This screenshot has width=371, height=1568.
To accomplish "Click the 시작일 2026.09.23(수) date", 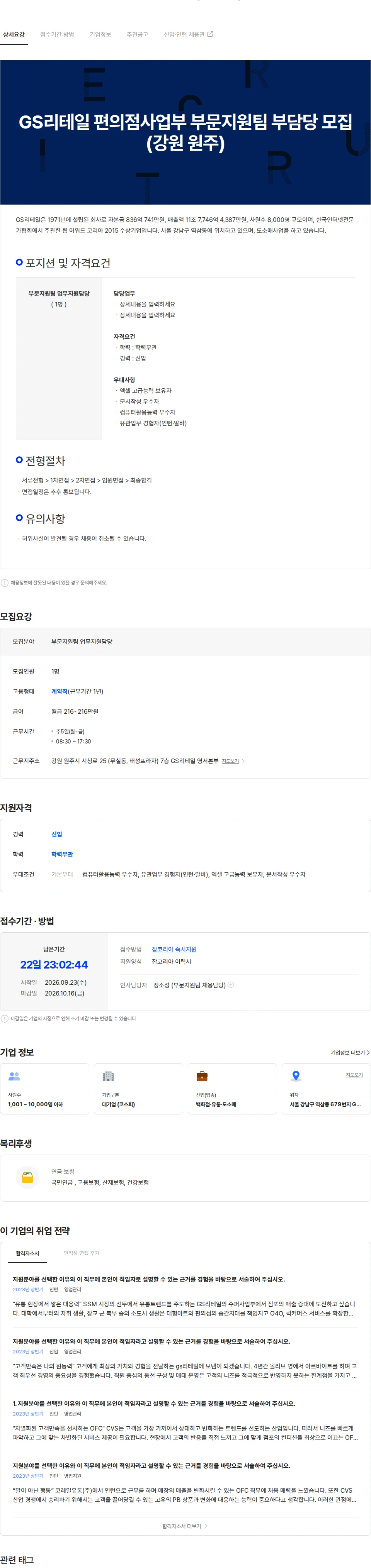I will (66, 982).
